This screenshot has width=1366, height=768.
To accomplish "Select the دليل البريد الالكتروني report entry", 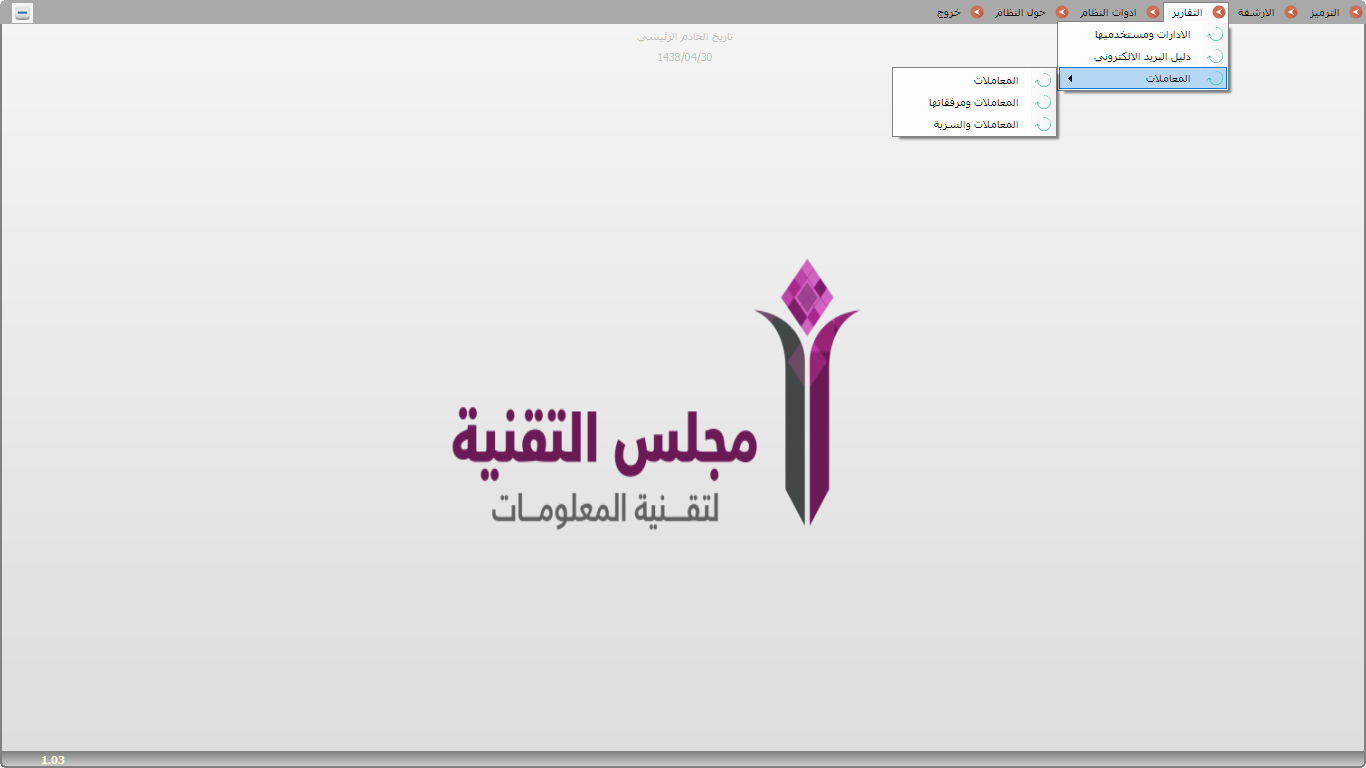I will coord(1143,57).
